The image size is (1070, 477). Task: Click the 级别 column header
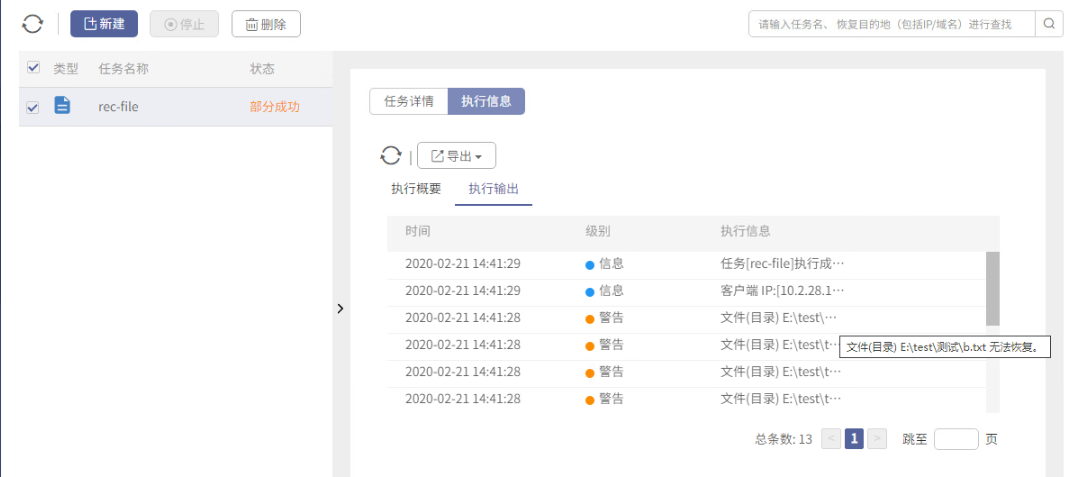[598, 231]
